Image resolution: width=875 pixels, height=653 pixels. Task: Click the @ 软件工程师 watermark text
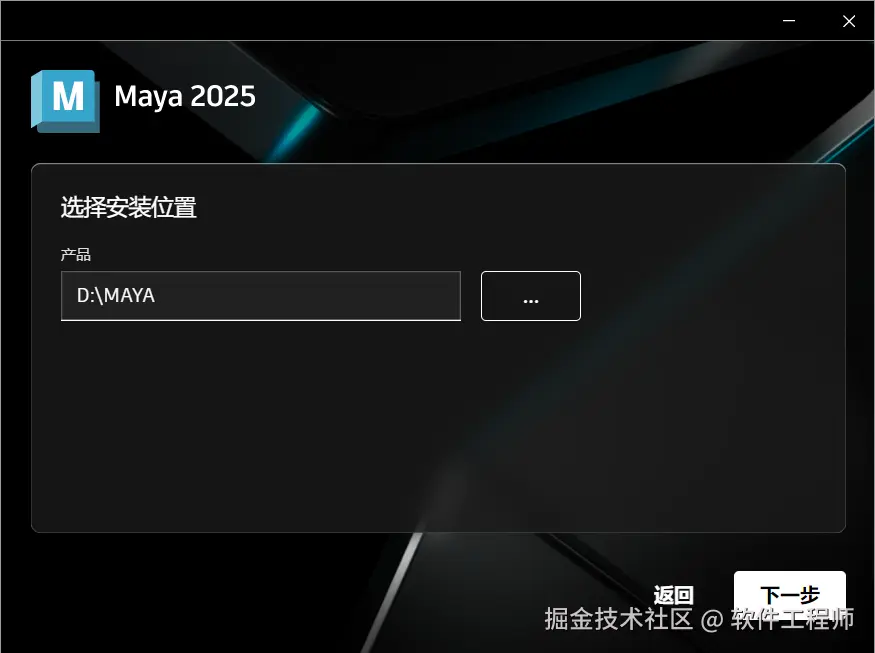click(777, 619)
